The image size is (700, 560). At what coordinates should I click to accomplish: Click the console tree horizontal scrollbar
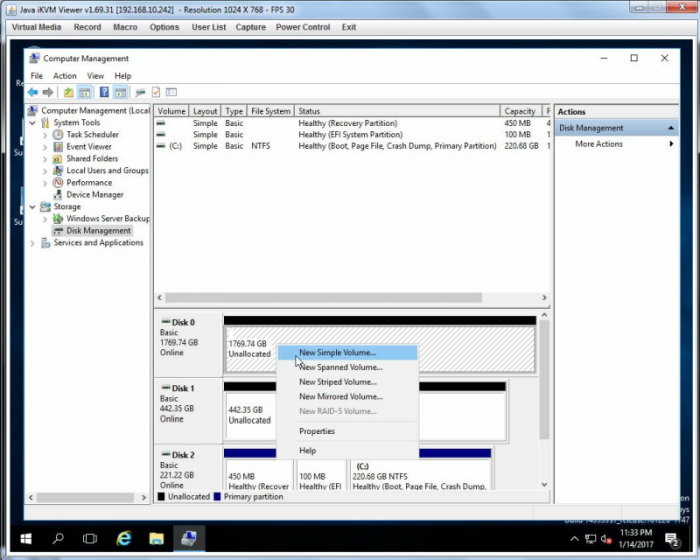click(x=85, y=497)
